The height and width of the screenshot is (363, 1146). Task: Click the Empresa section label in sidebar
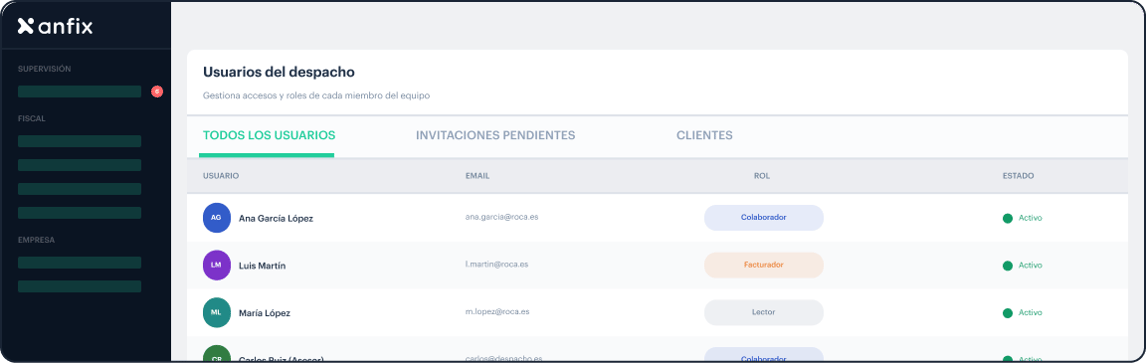(37, 240)
